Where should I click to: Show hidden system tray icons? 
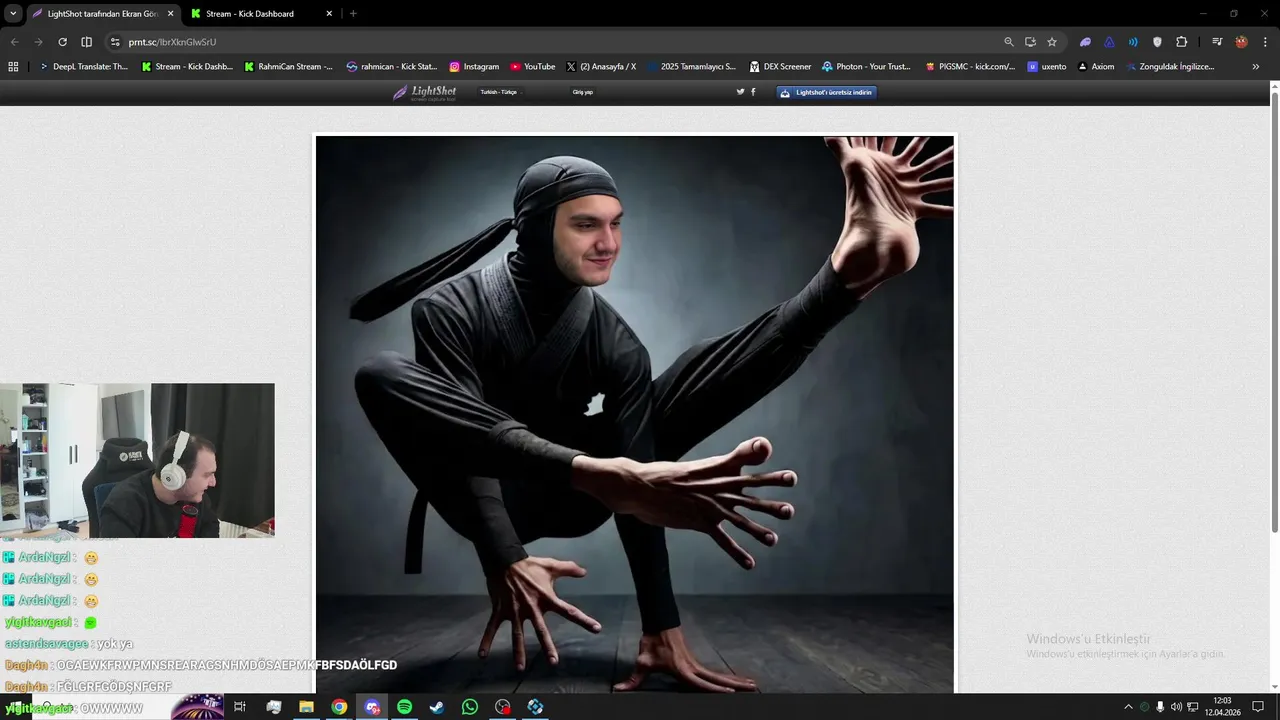[1128, 707]
